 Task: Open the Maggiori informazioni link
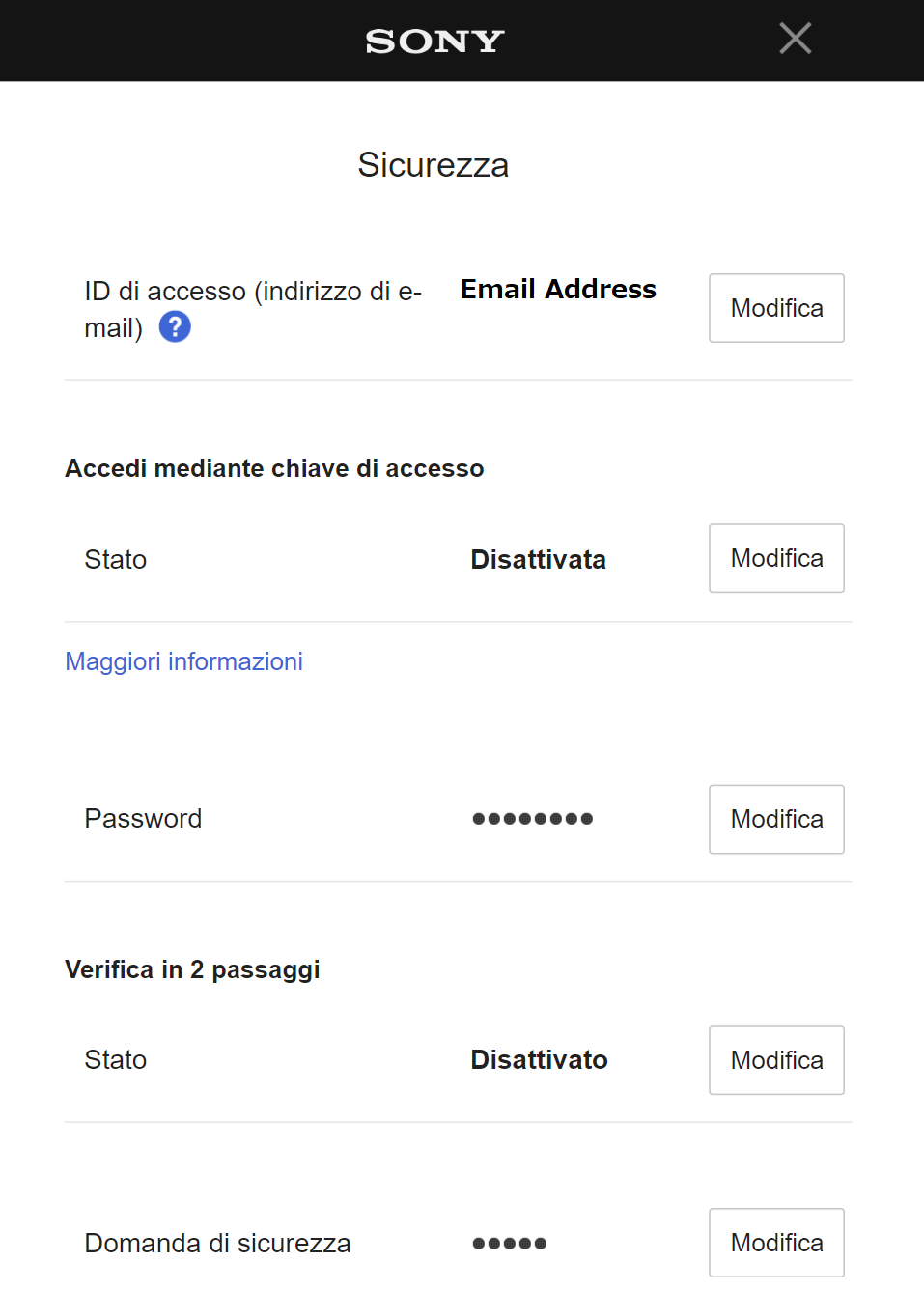183,661
